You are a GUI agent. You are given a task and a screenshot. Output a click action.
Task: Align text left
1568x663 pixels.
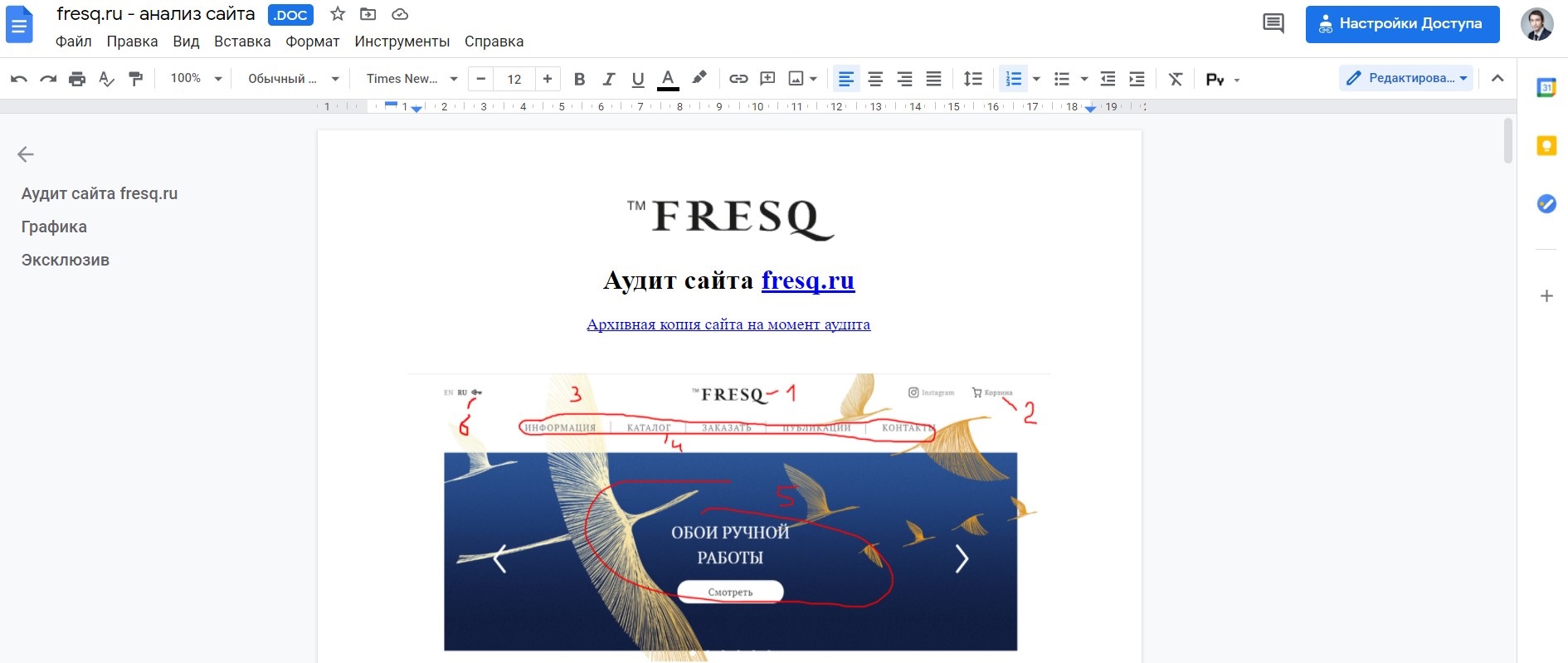pos(845,79)
